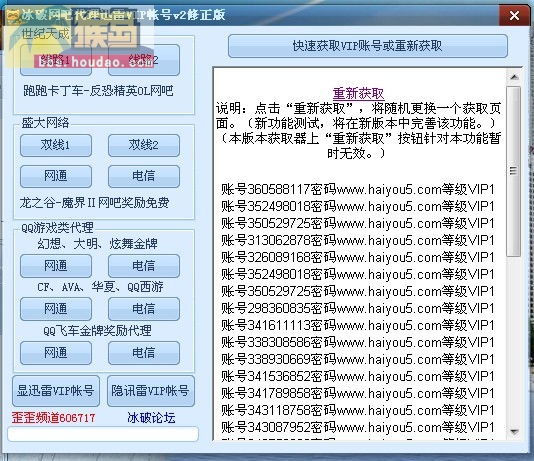Choose 双线2 in 盛大网络 group
This screenshot has height=461, width=534.
144,145
